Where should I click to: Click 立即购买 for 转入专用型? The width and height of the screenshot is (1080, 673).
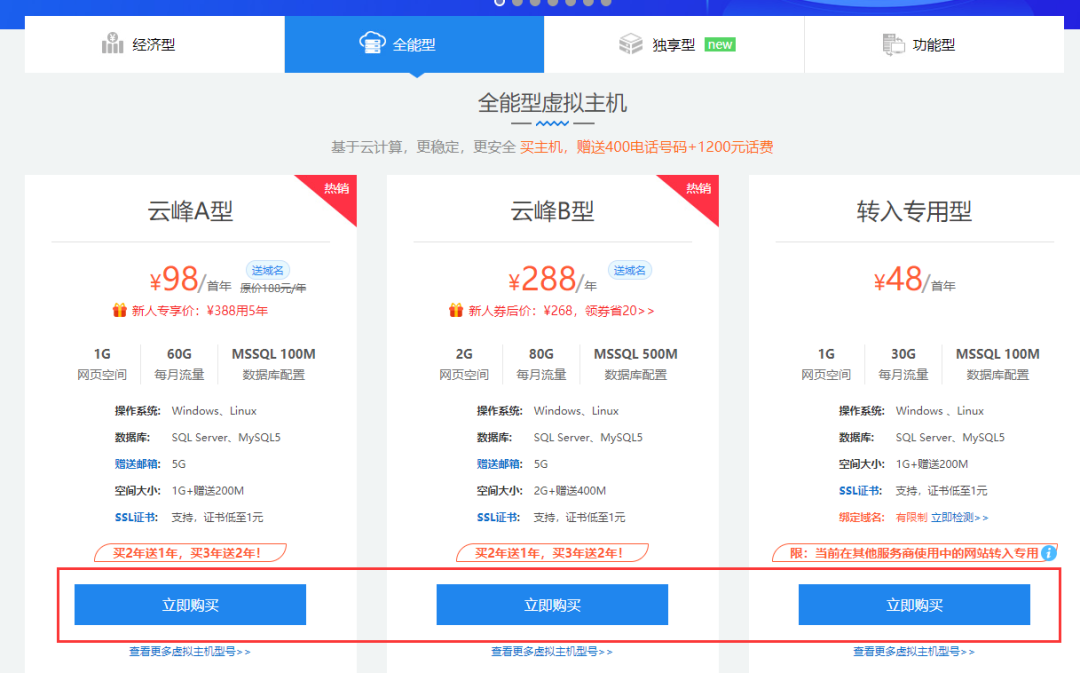tap(914, 605)
